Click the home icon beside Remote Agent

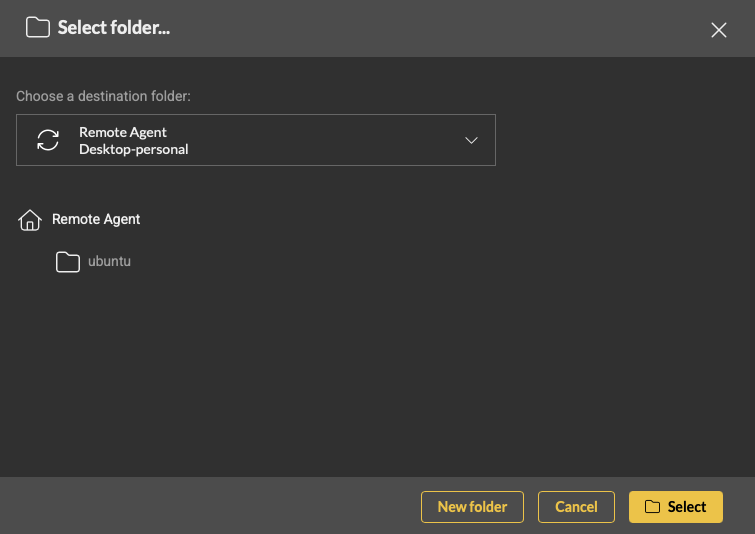30,220
